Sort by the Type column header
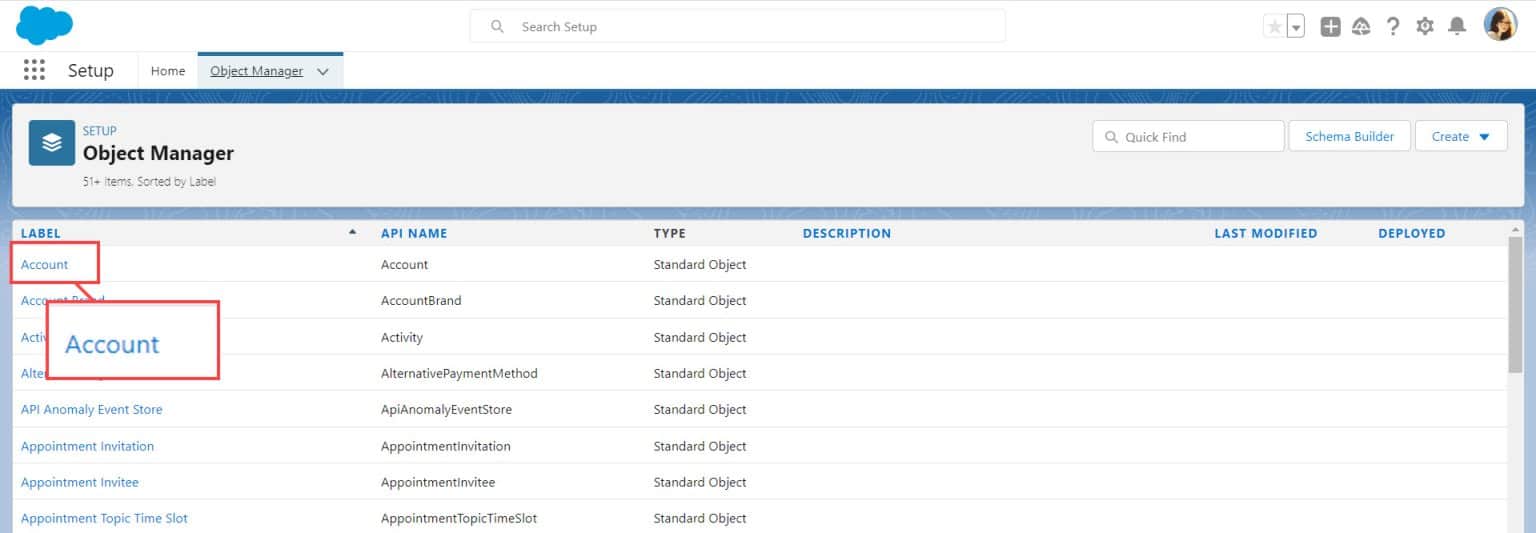1536x533 pixels. click(x=670, y=233)
